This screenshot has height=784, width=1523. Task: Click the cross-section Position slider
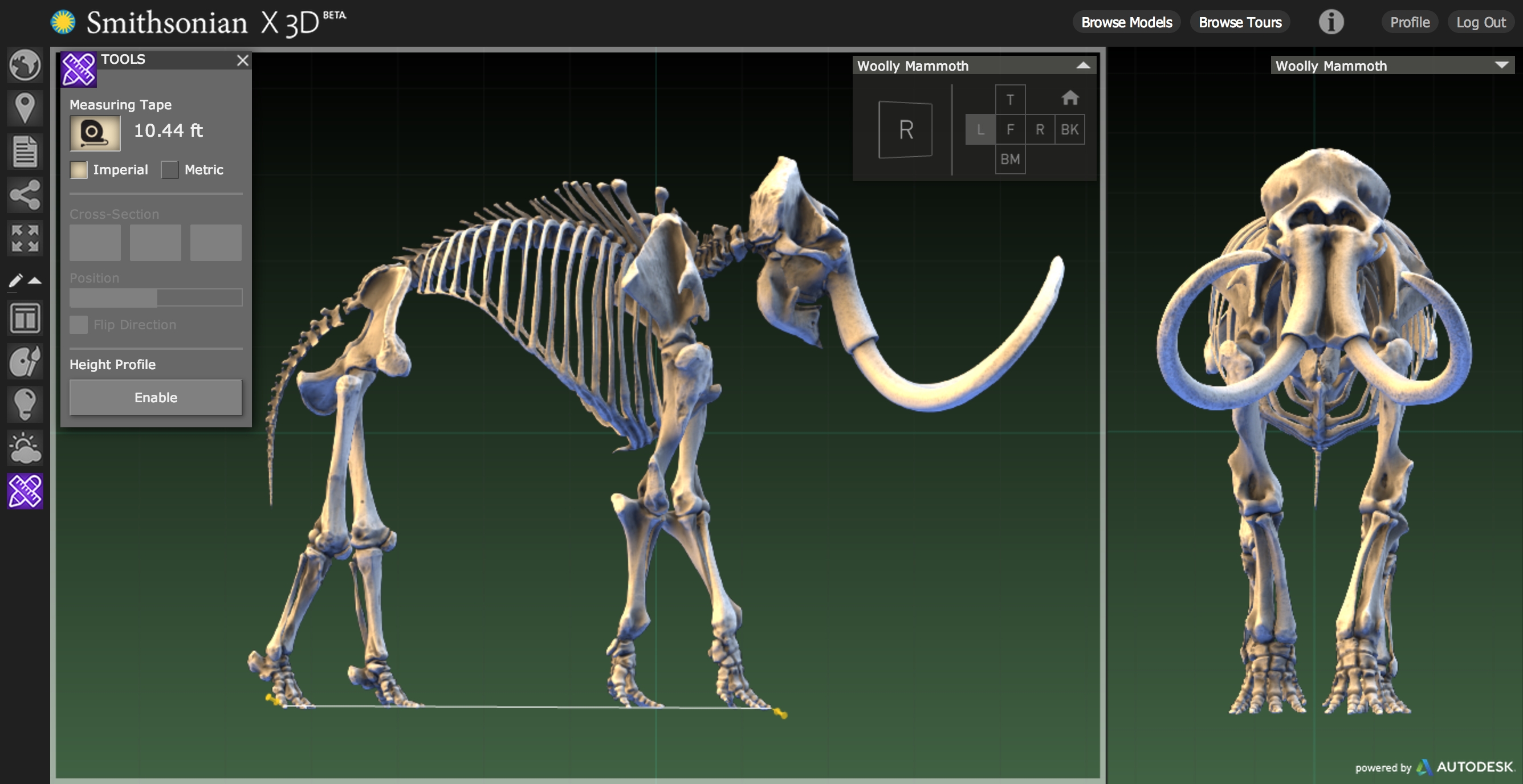156,298
